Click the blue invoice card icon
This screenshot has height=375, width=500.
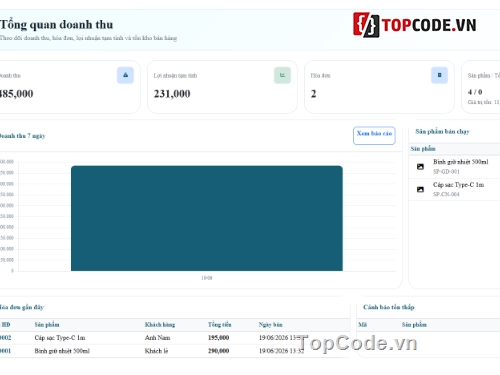coord(439,75)
